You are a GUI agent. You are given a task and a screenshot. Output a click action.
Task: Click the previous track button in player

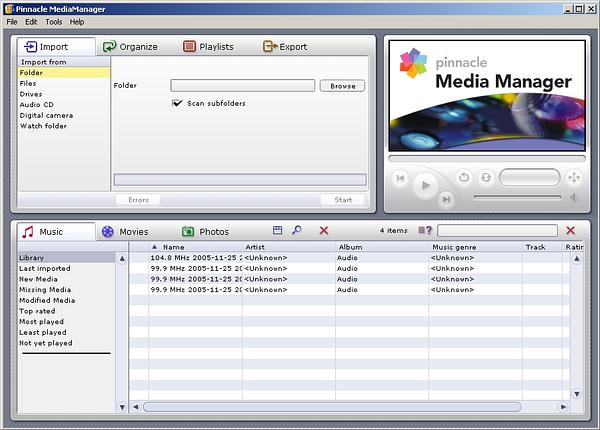pyautogui.click(x=400, y=178)
